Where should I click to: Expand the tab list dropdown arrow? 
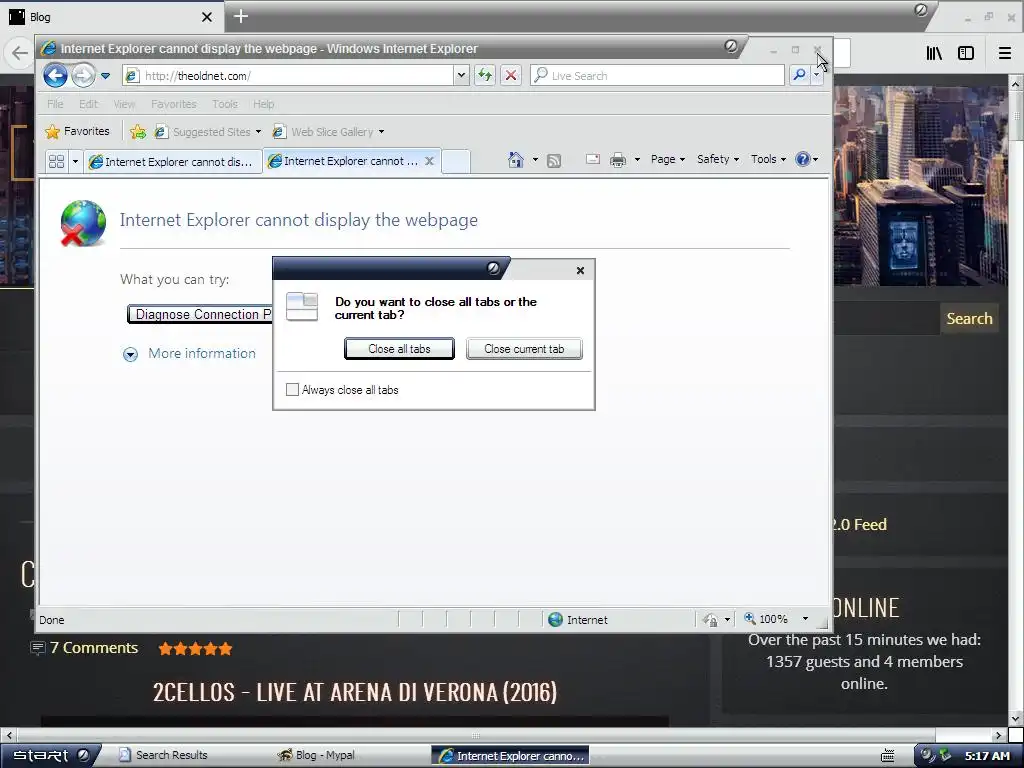click(x=75, y=161)
